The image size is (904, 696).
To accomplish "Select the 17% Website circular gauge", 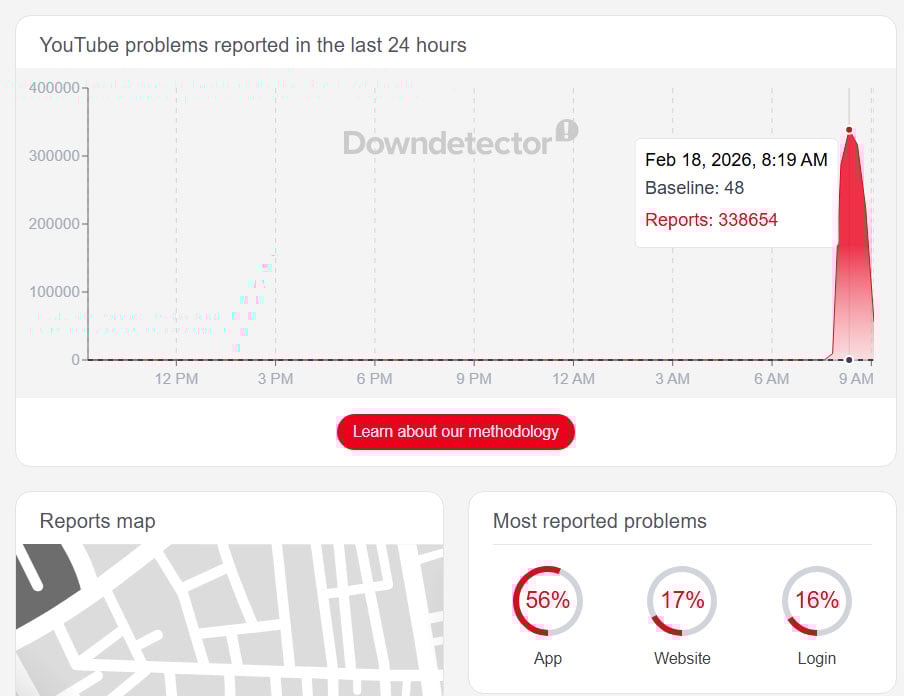I will [682, 601].
